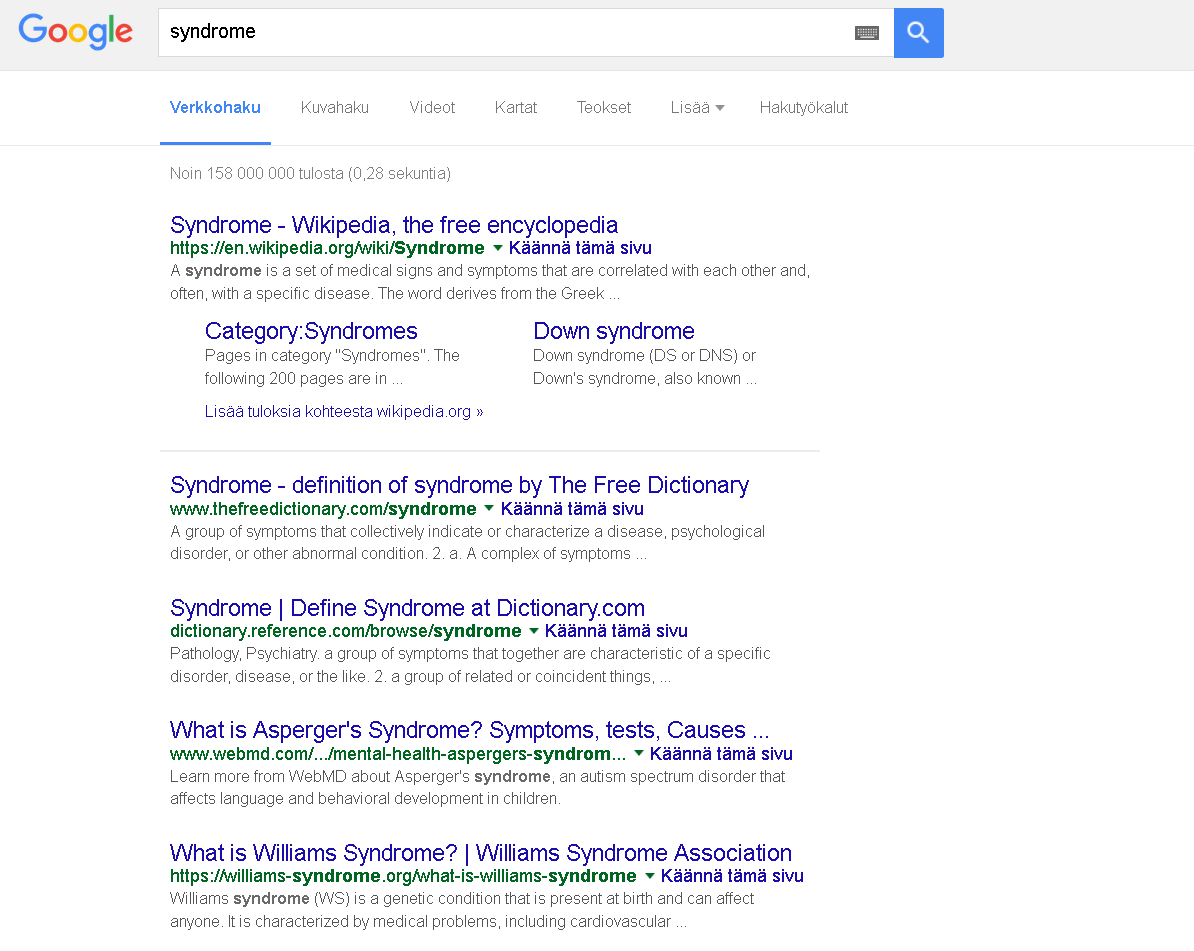Image resolution: width=1194 pixels, height=951 pixels.
Task: Expand the arrow next to the webmd.com URL
Action: 638,753
